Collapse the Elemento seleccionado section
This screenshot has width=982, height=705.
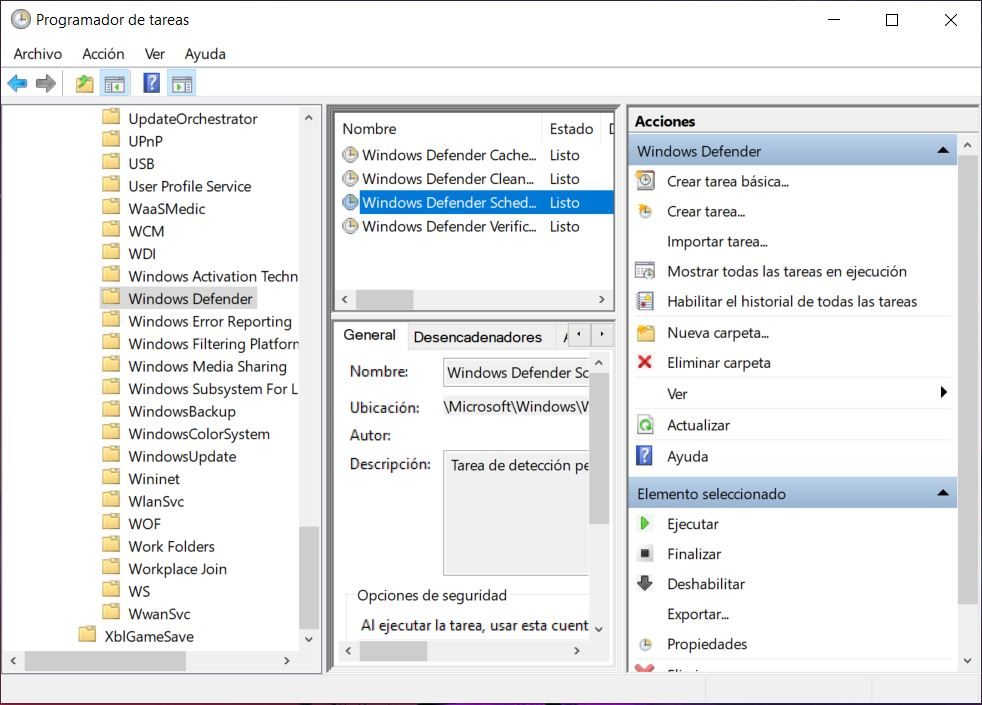coord(942,493)
